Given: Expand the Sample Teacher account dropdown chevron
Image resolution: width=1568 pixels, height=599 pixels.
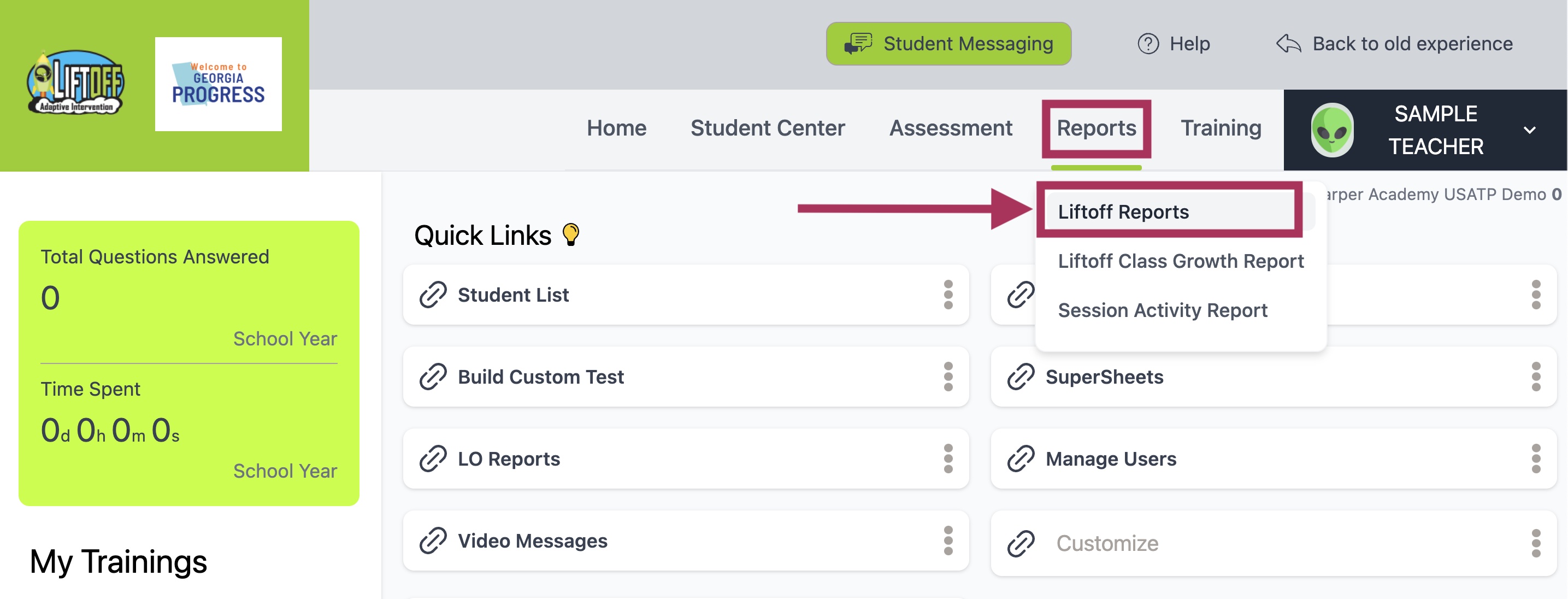Looking at the screenshot, I should (x=1529, y=130).
